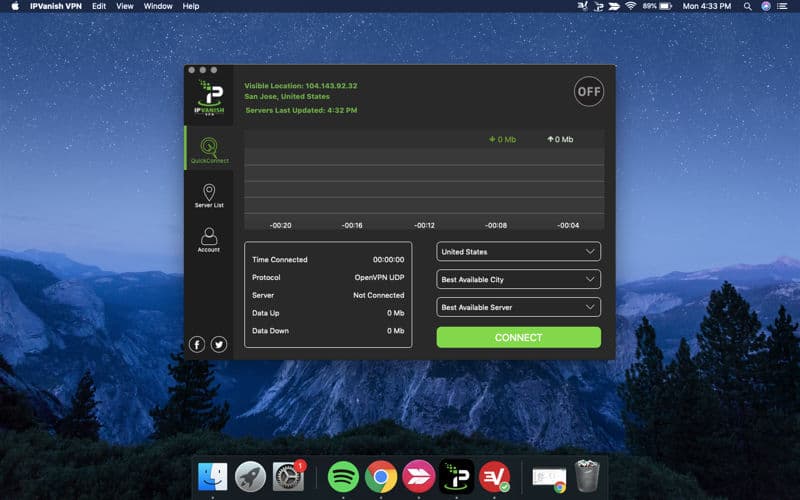Click the Time Connected 00:00:00 value
This screenshot has width=800, height=500.
[x=388, y=260]
